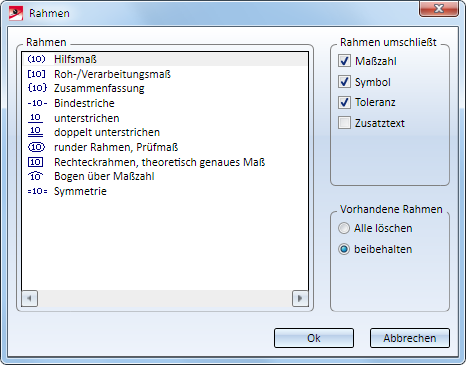Select the Alle löschen radio option
Image resolution: width=466 pixels, height=365 pixels.
point(344,228)
